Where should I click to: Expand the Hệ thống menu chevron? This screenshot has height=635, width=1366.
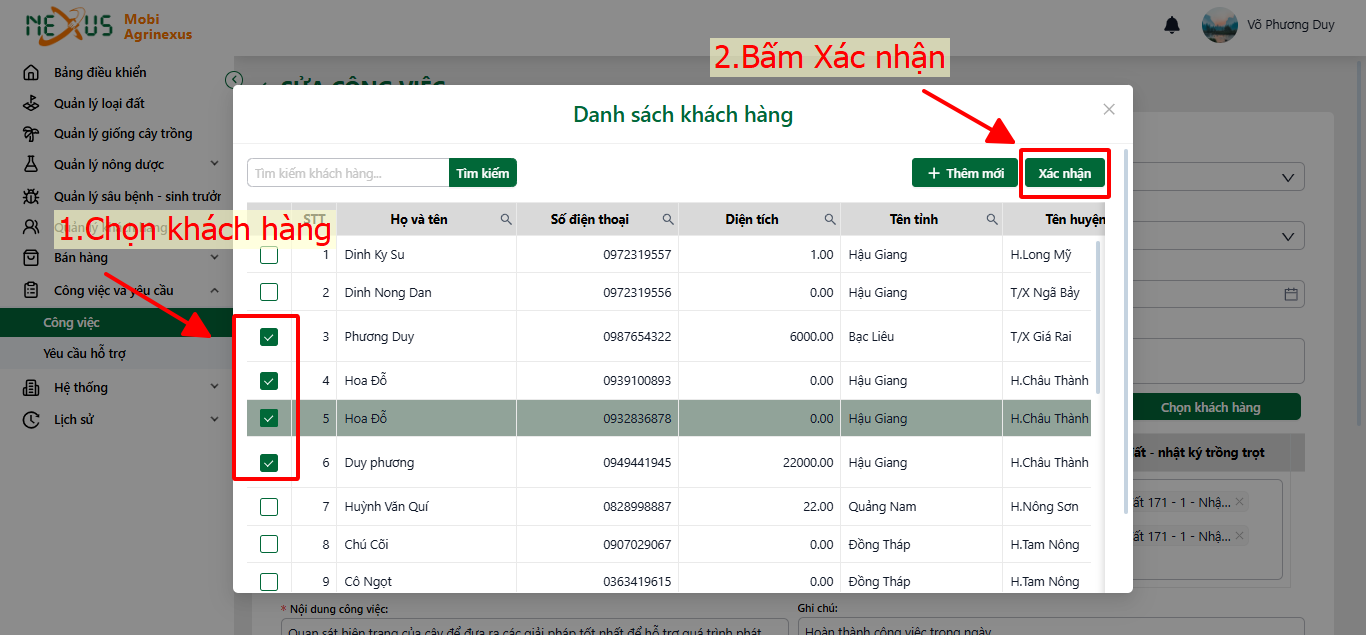pos(215,387)
